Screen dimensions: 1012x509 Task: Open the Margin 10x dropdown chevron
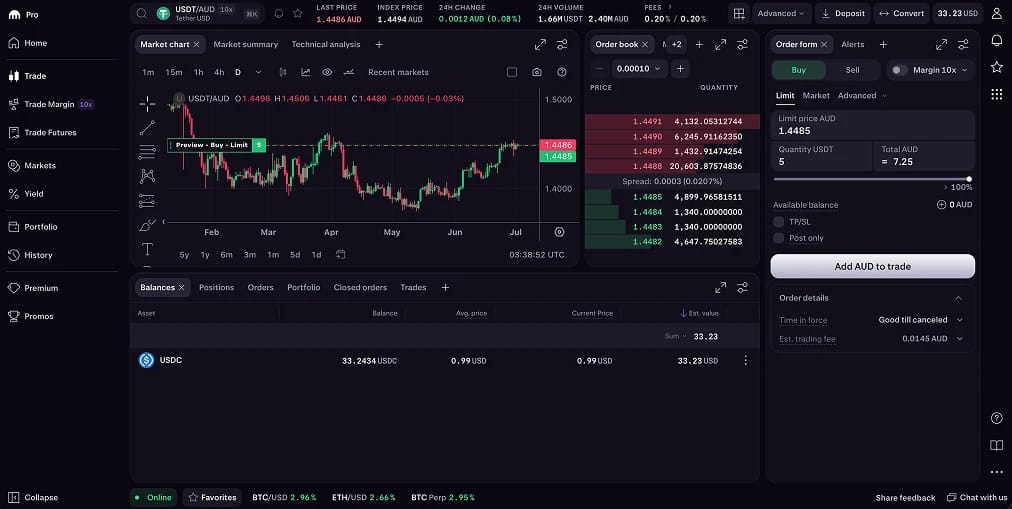click(x=965, y=70)
